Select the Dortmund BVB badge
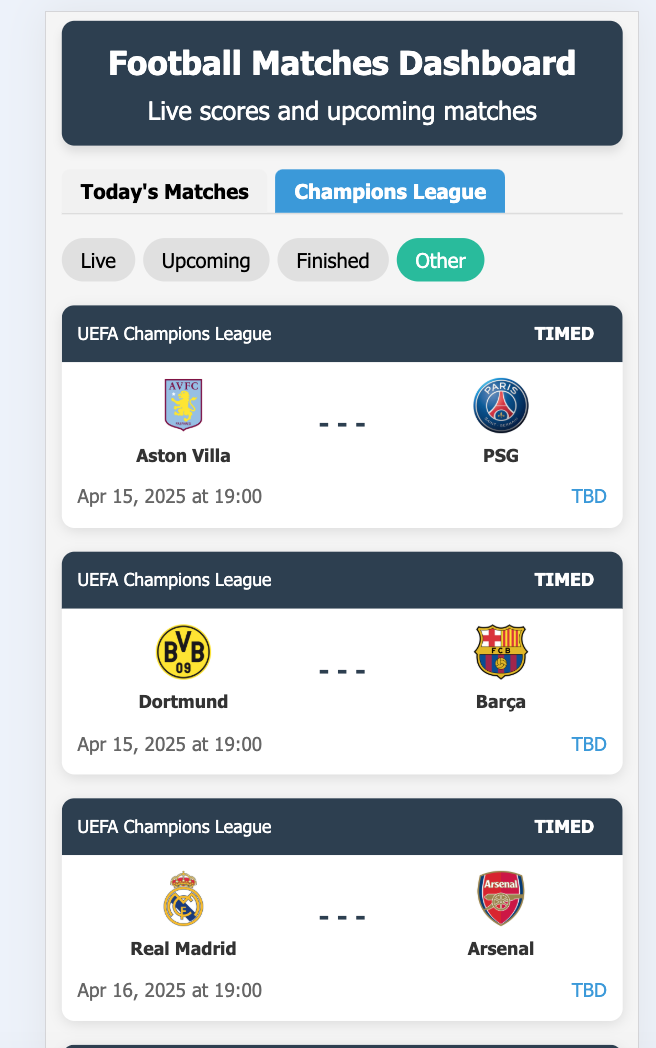 tap(183, 651)
